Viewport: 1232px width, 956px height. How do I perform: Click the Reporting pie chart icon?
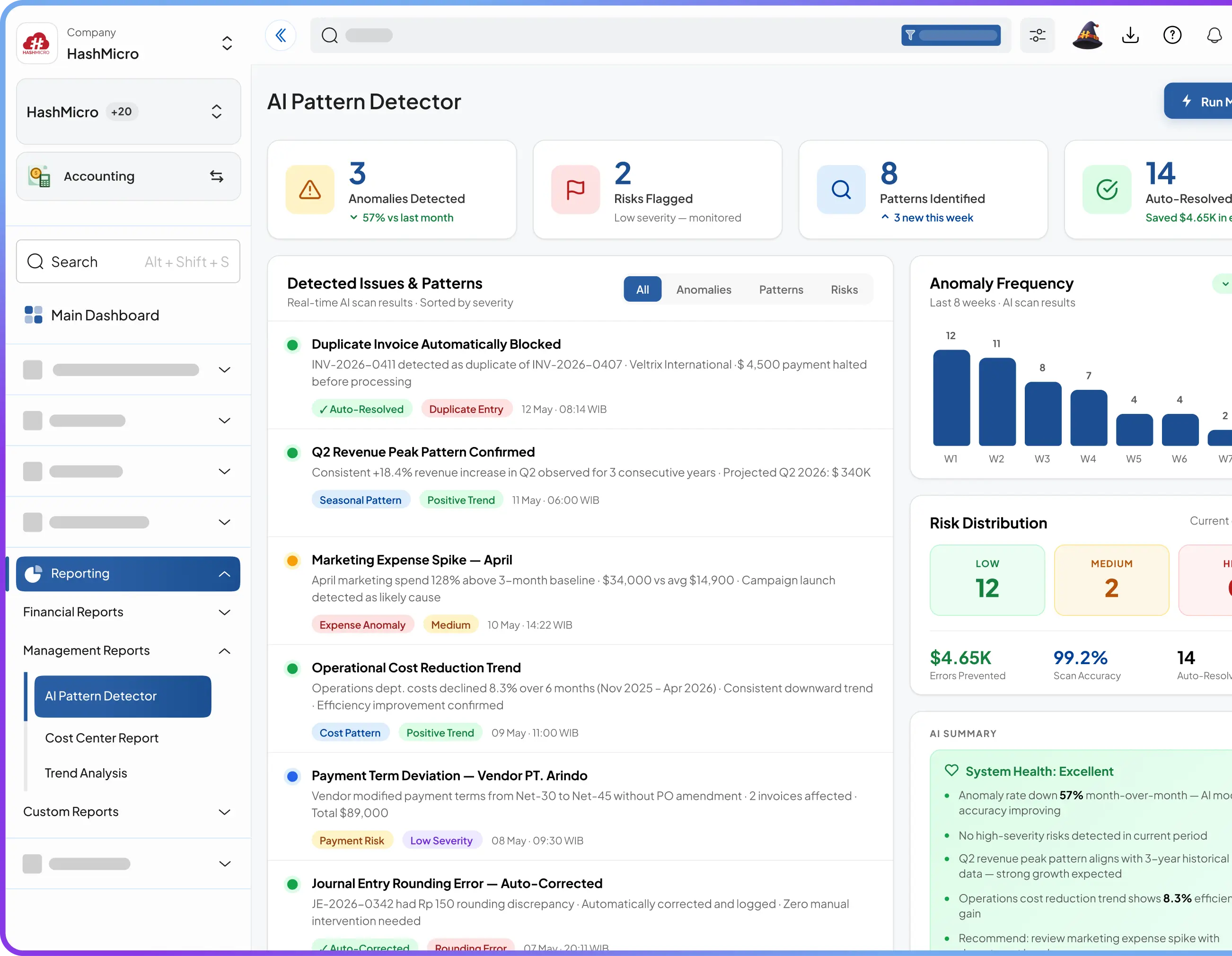33,574
